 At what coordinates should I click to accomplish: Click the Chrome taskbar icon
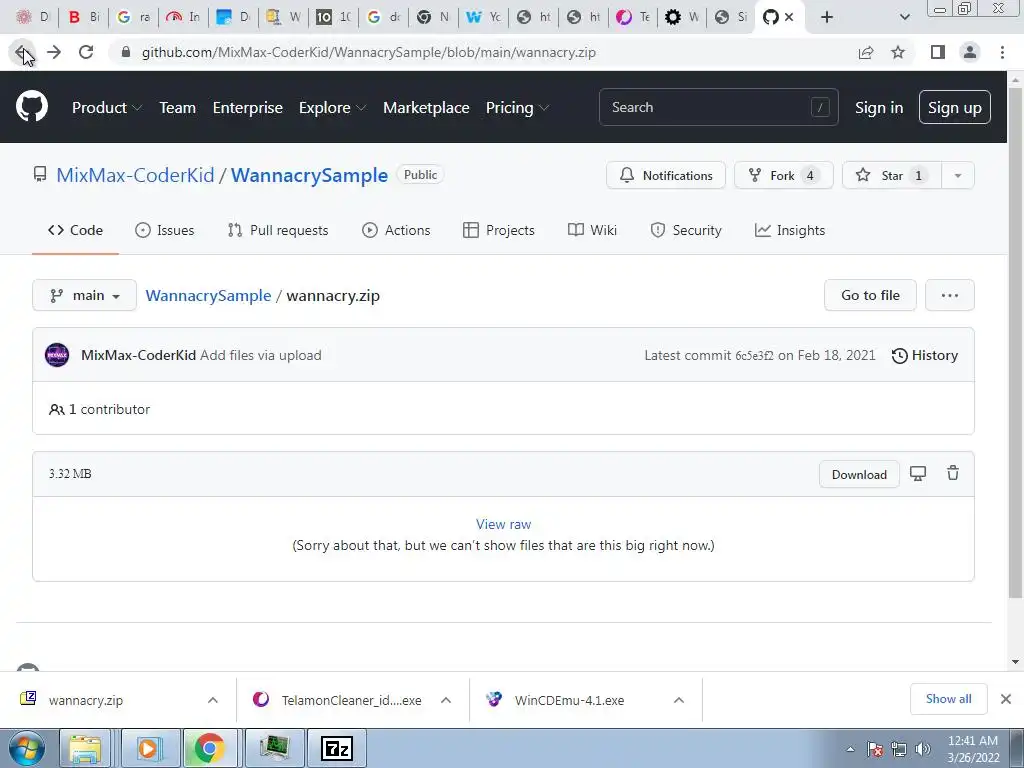pyautogui.click(x=209, y=748)
